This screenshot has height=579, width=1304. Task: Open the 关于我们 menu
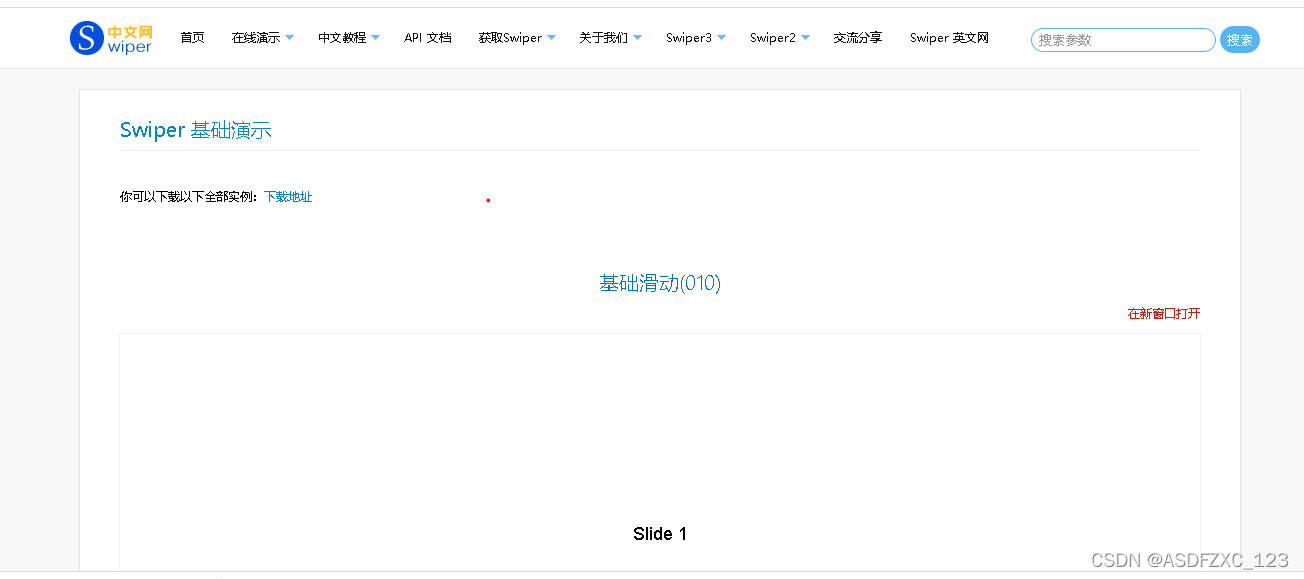[603, 38]
